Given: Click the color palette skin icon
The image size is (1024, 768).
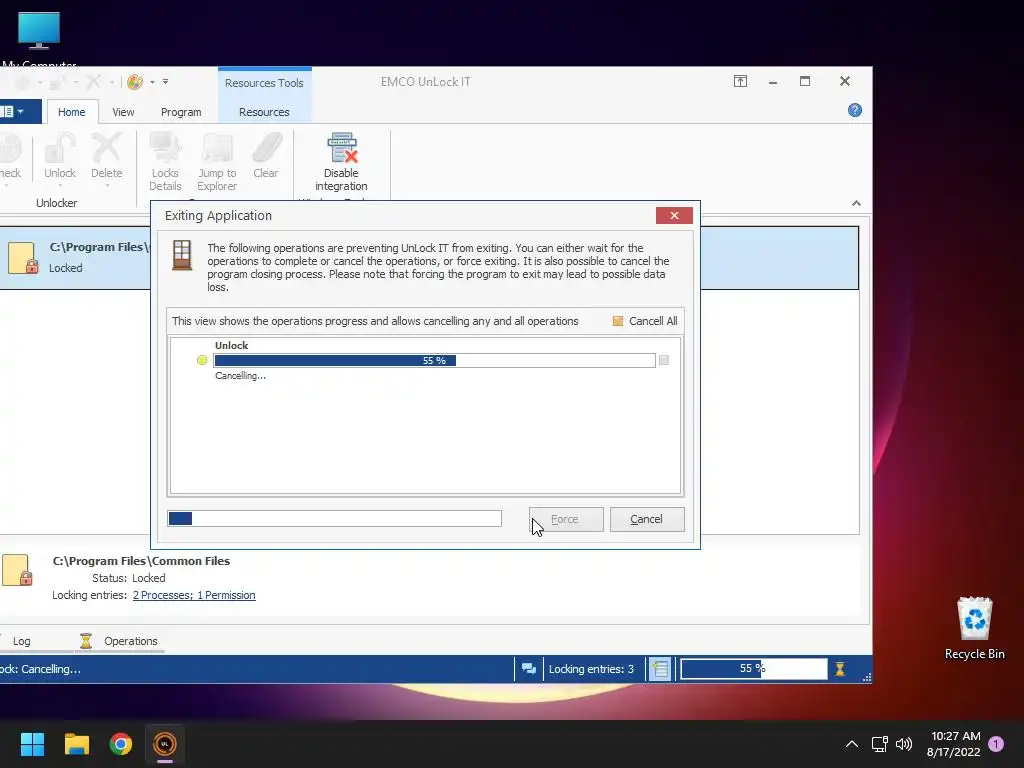Looking at the screenshot, I should click(135, 82).
